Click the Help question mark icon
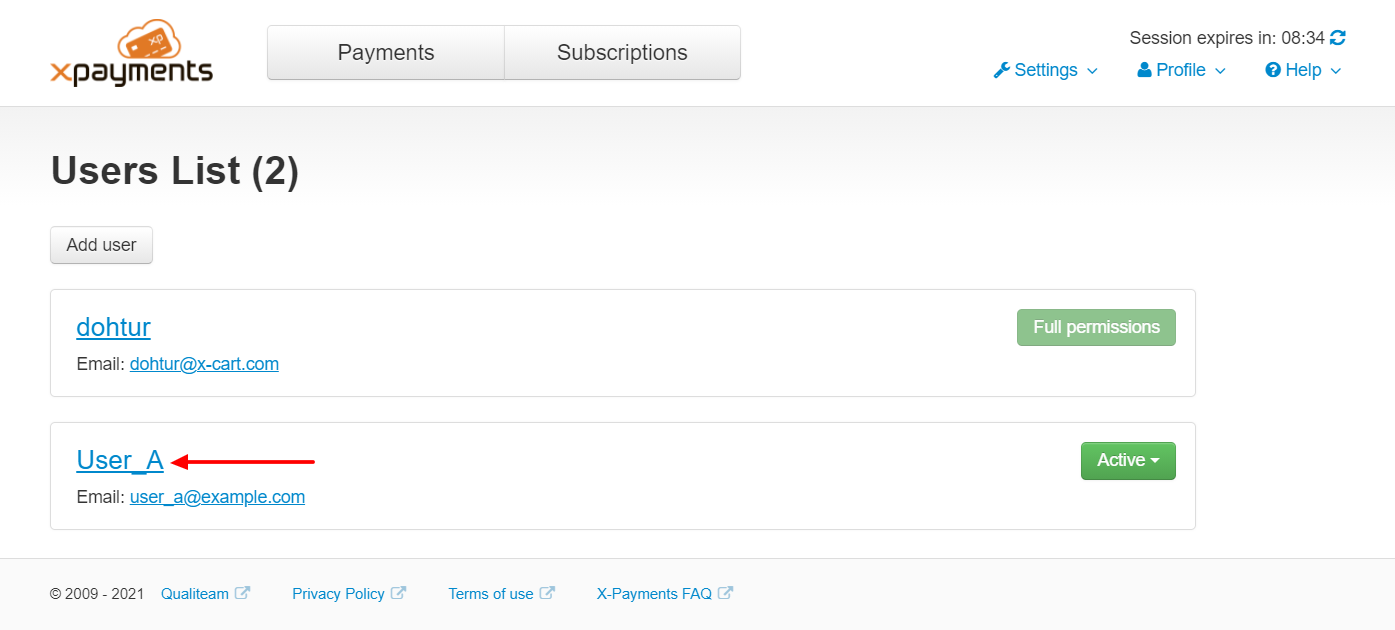Image resolution: width=1395 pixels, height=630 pixels. [1273, 70]
